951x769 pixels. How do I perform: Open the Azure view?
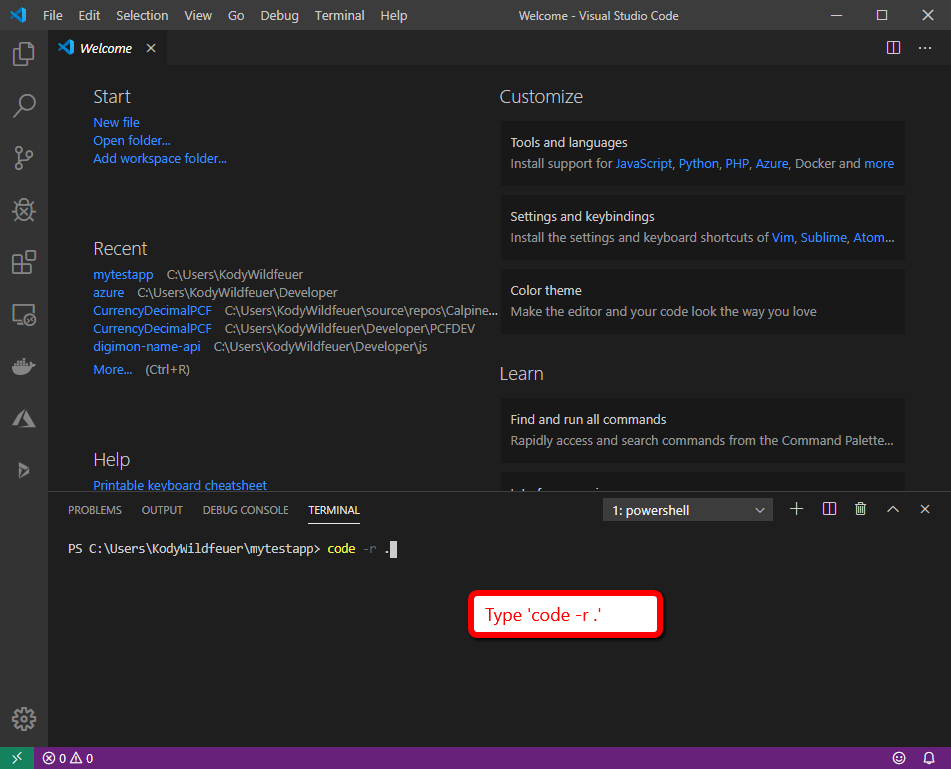click(24, 418)
